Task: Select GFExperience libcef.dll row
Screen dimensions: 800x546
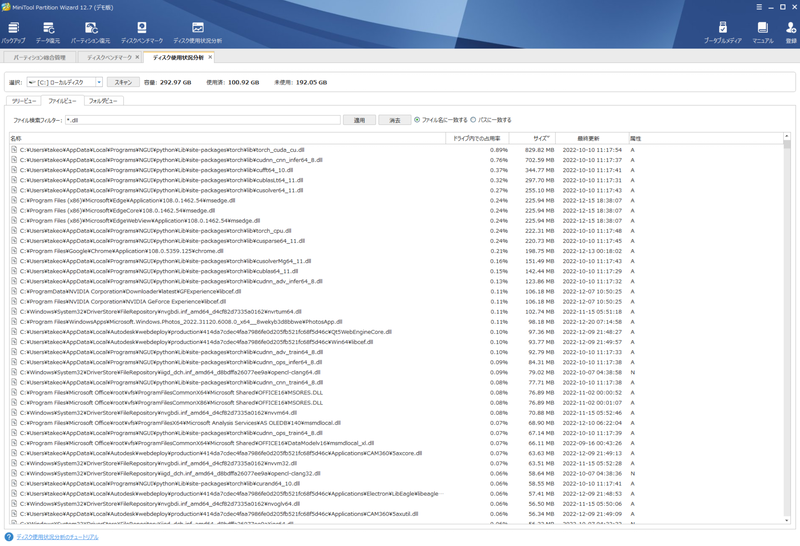Action: [x=396, y=291]
